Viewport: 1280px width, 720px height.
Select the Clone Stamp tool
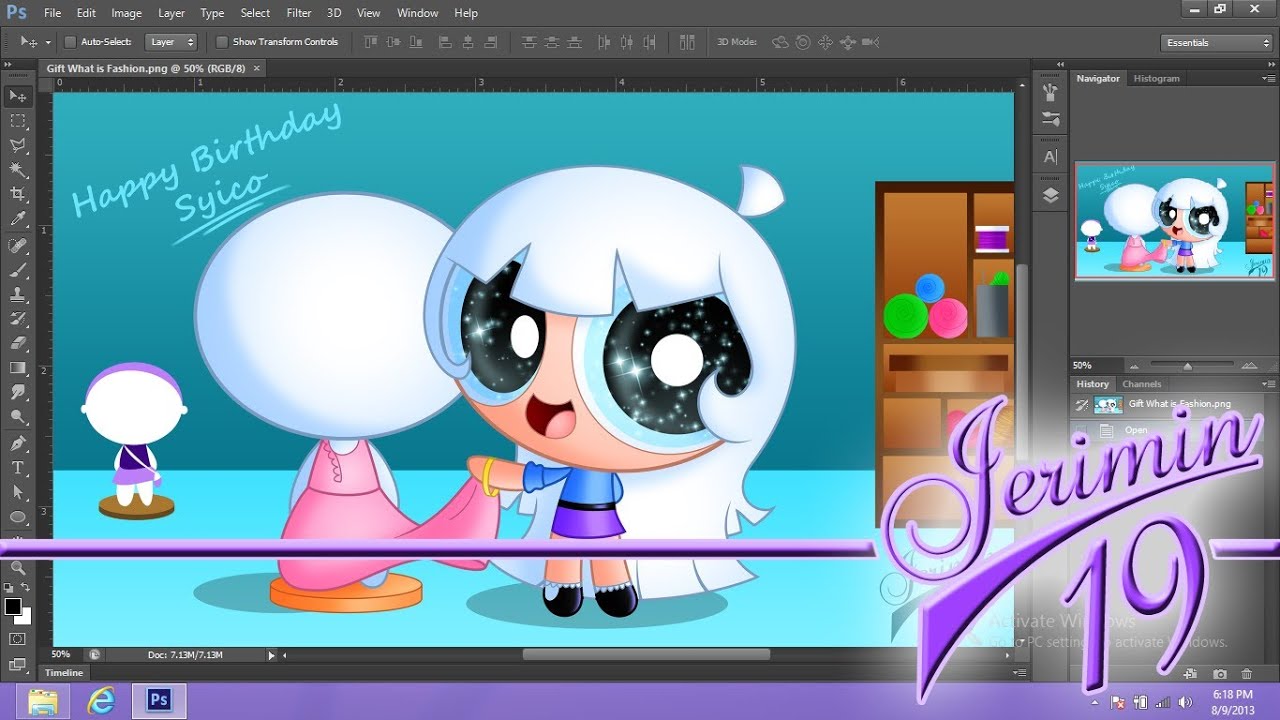(18, 295)
